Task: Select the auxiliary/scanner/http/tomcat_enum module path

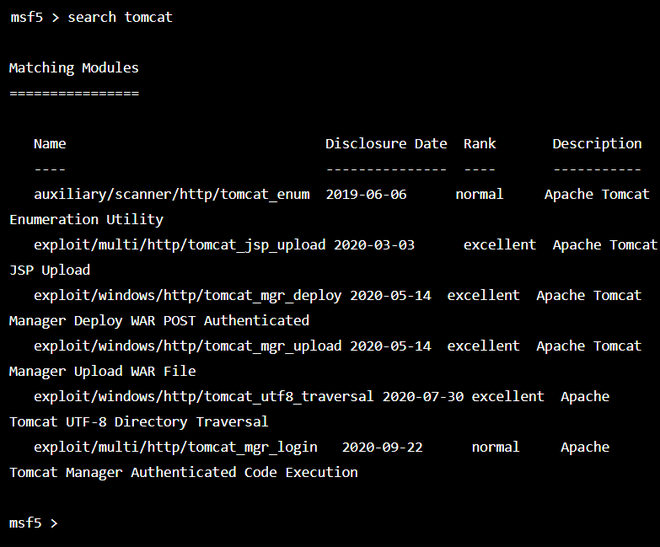Action: pos(172,194)
